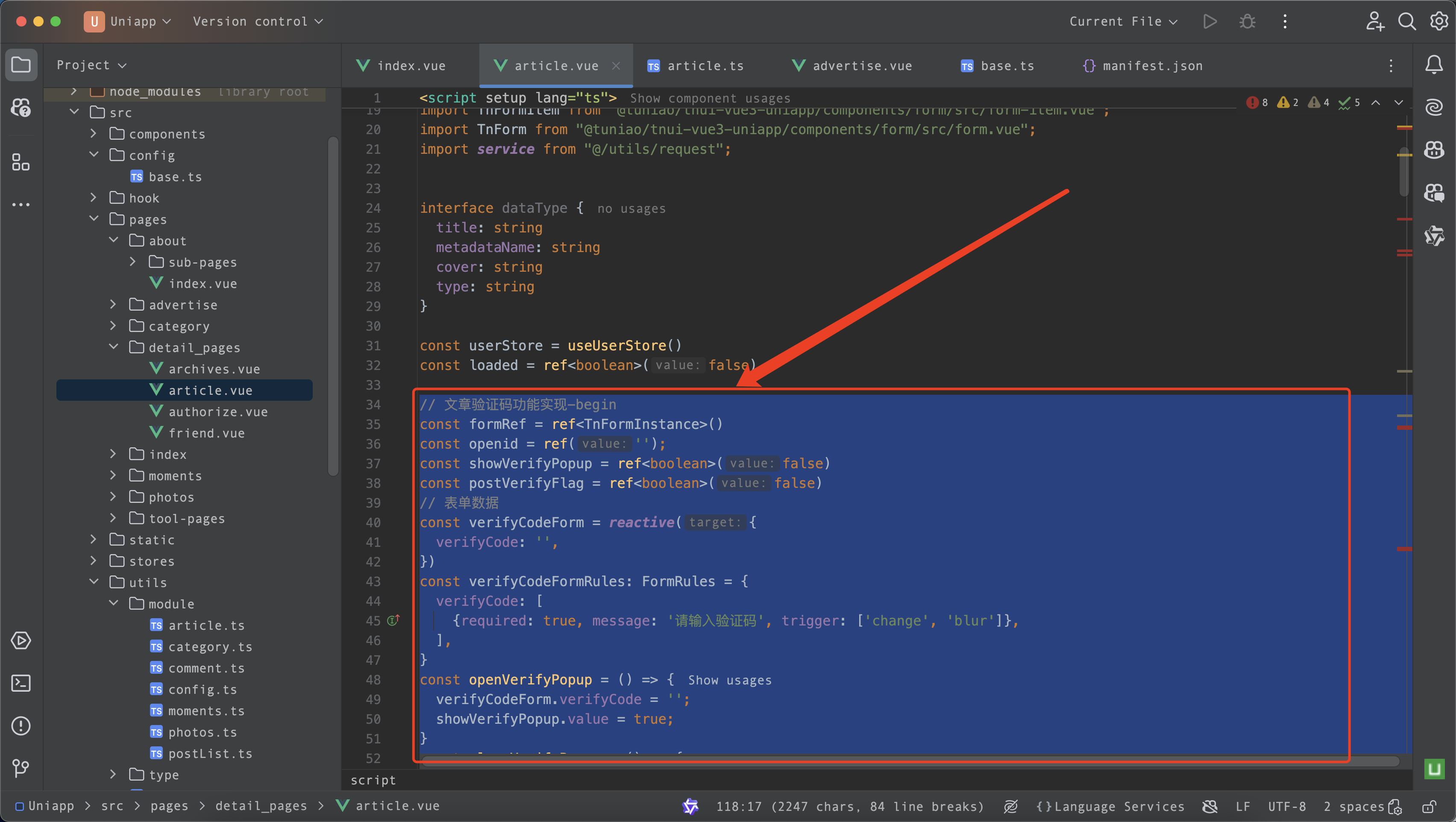Image resolution: width=1456 pixels, height=822 pixels.
Task: Click the override gutter icon on line 45
Action: click(393, 620)
